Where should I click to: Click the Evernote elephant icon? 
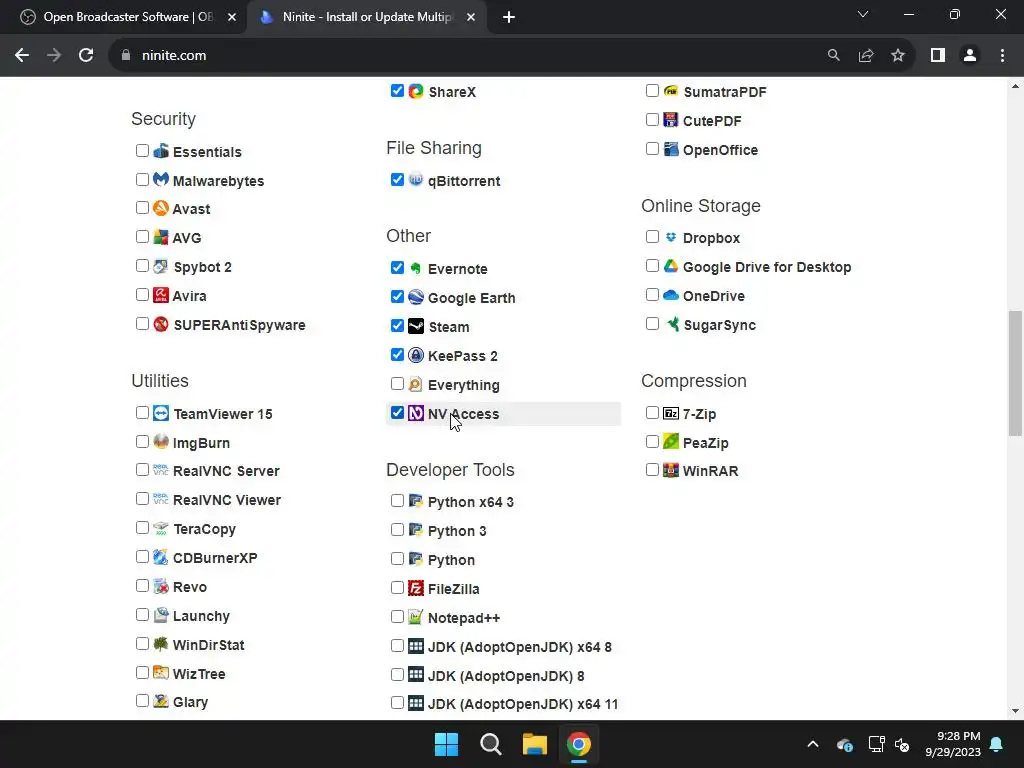(x=416, y=268)
